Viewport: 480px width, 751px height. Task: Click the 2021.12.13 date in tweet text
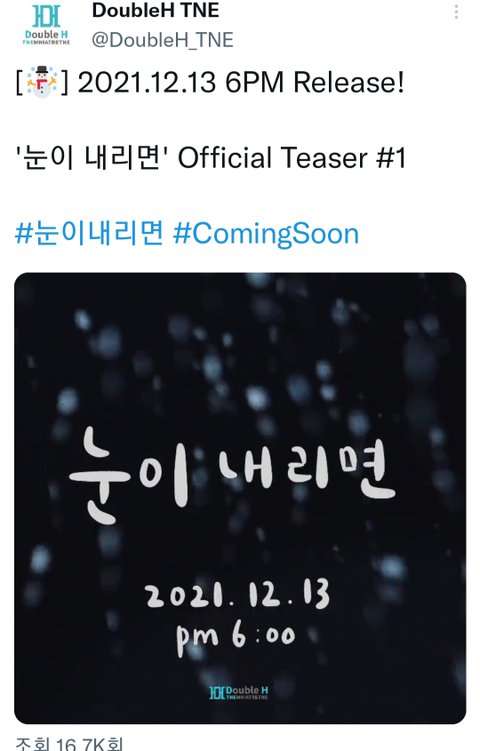[147, 82]
